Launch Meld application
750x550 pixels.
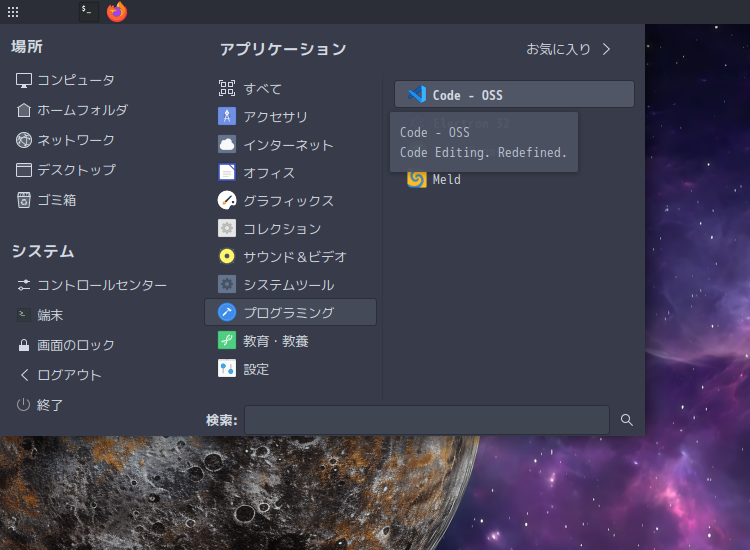514,179
